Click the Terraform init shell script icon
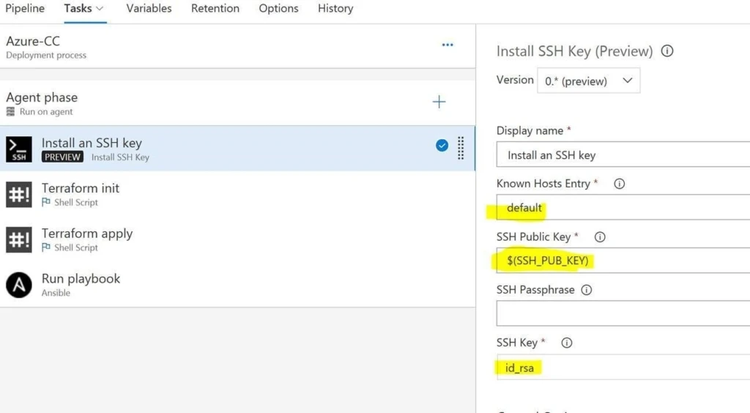 tap(19, 194)
